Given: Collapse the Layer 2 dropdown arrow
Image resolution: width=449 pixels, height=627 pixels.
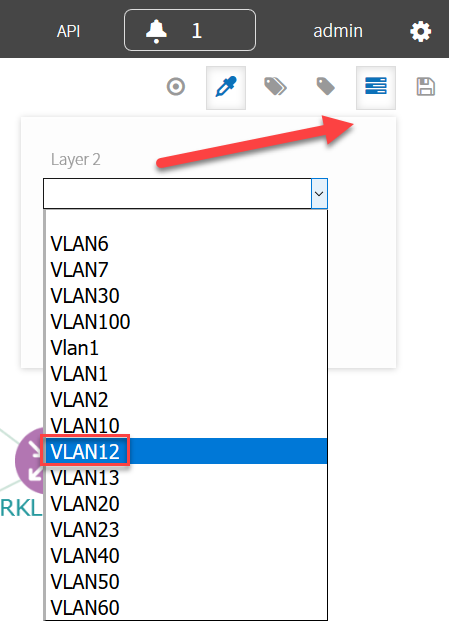Looking at the screenshot, I should coord(319,194).
